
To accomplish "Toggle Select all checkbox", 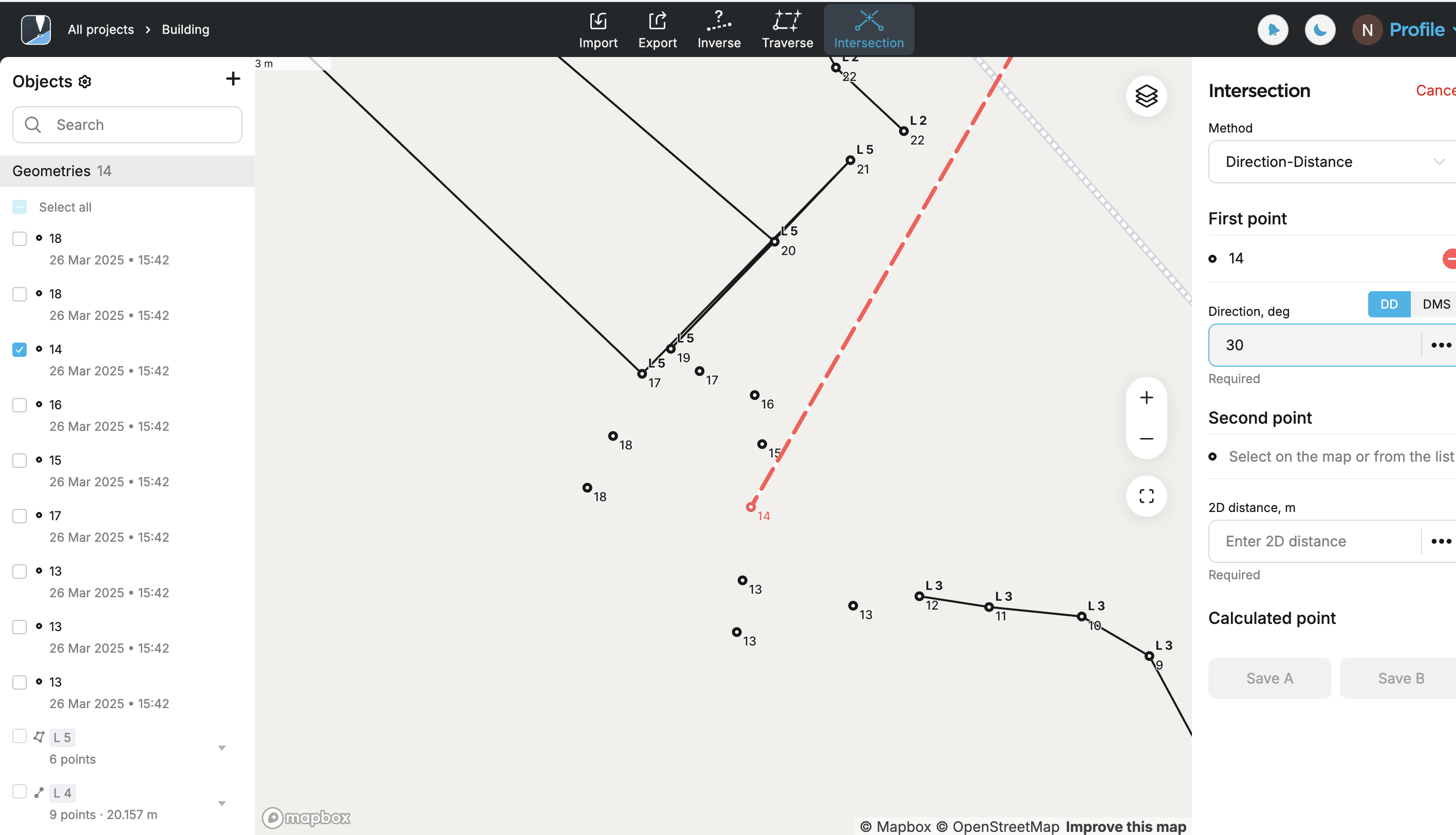I will [20, 207].
